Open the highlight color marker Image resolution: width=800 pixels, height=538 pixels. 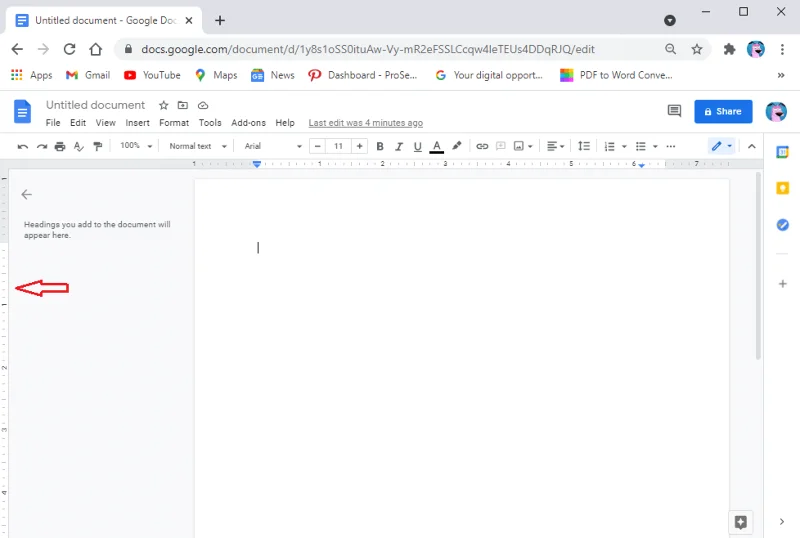pos(457,146)
